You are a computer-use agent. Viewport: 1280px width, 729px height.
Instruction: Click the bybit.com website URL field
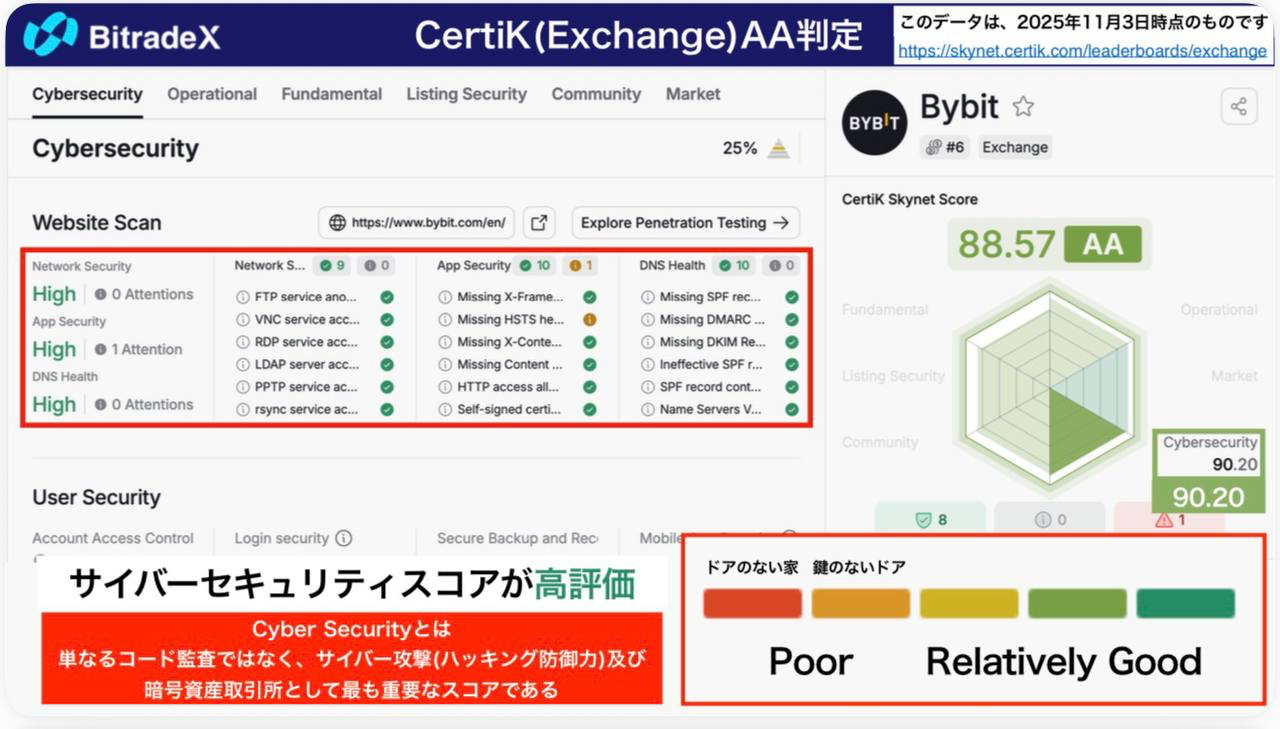click(417, 223)
